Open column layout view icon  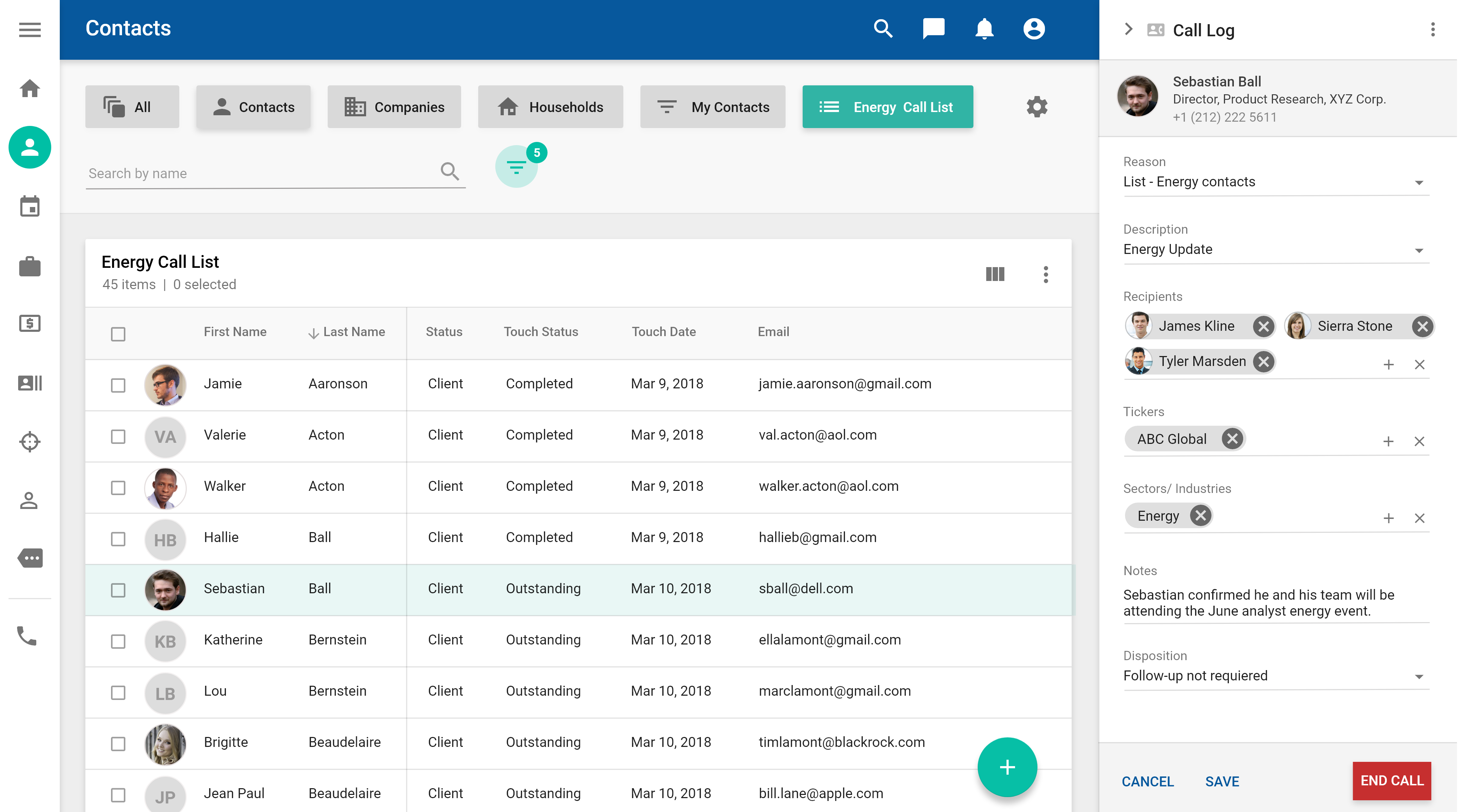[x=994, y=275]
